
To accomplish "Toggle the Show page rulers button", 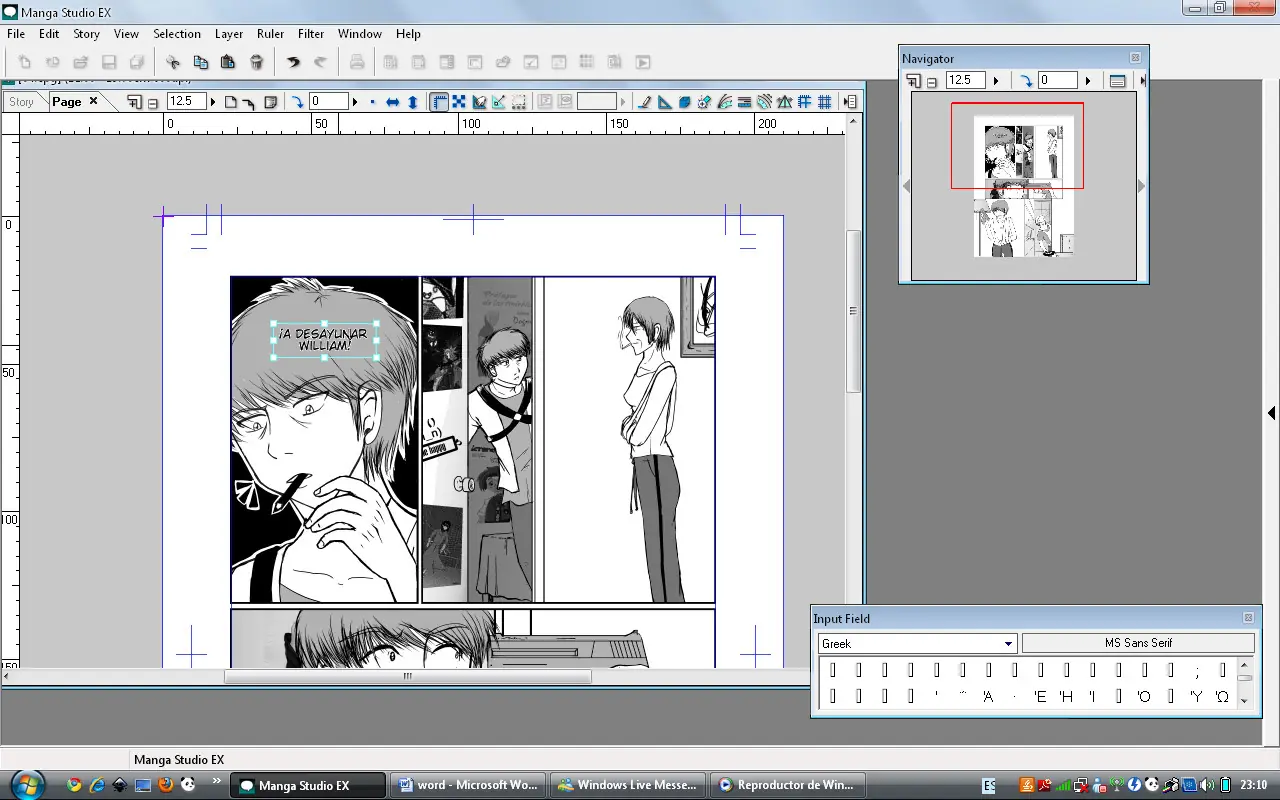I will 439,102.
